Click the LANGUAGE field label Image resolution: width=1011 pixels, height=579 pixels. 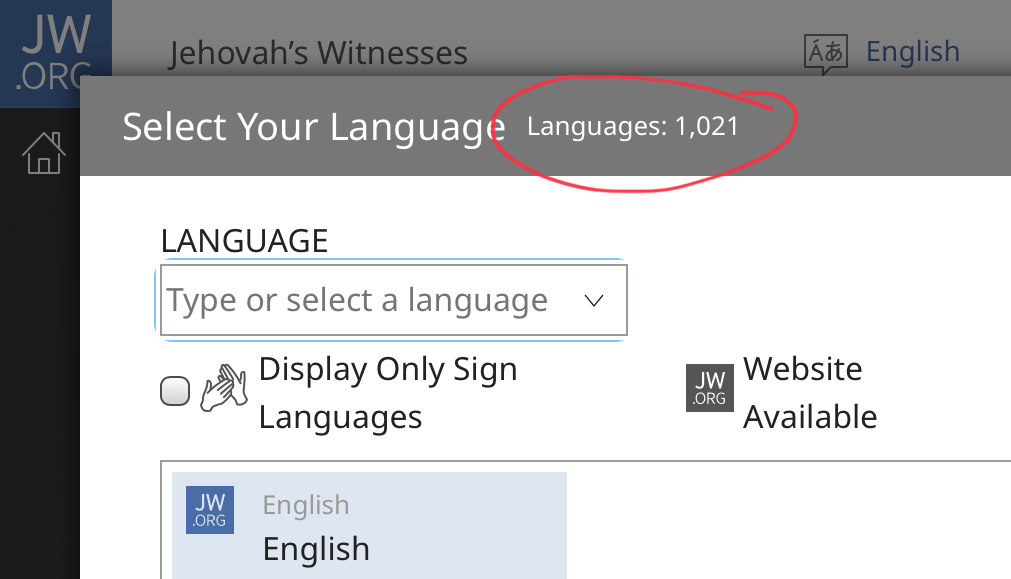pos(244,241)
